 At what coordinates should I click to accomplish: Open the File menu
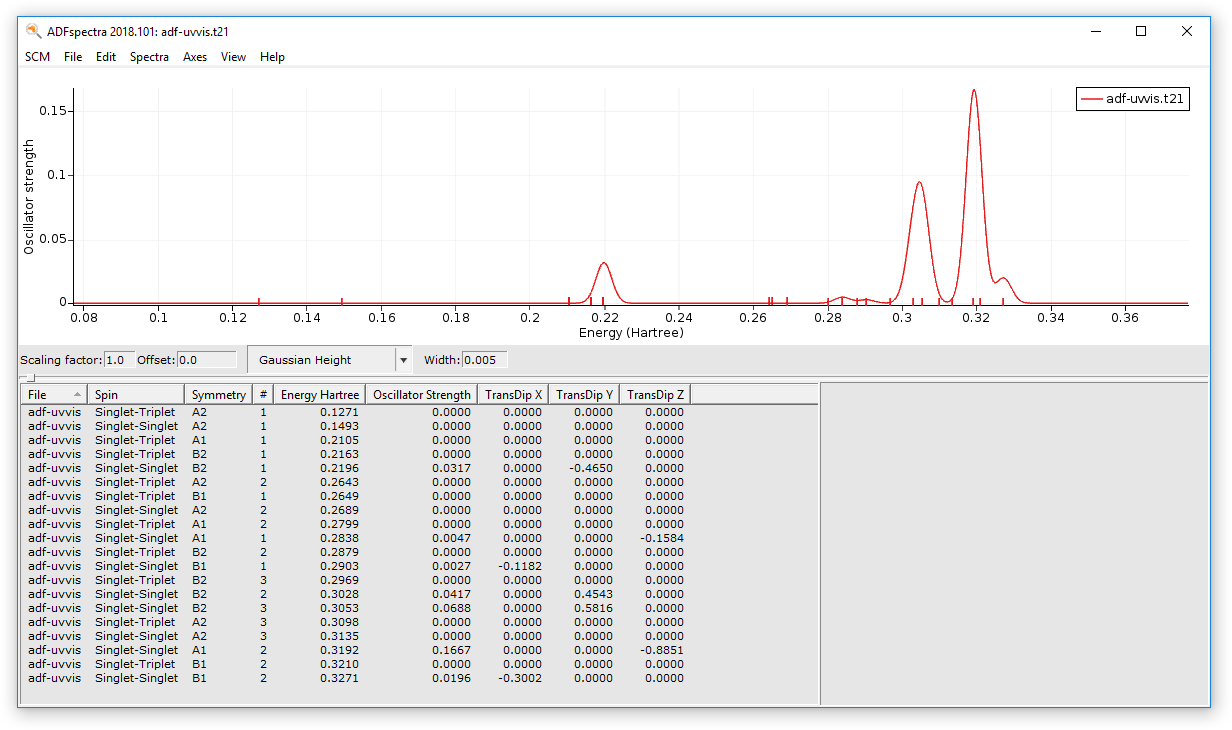click(73, 57)
